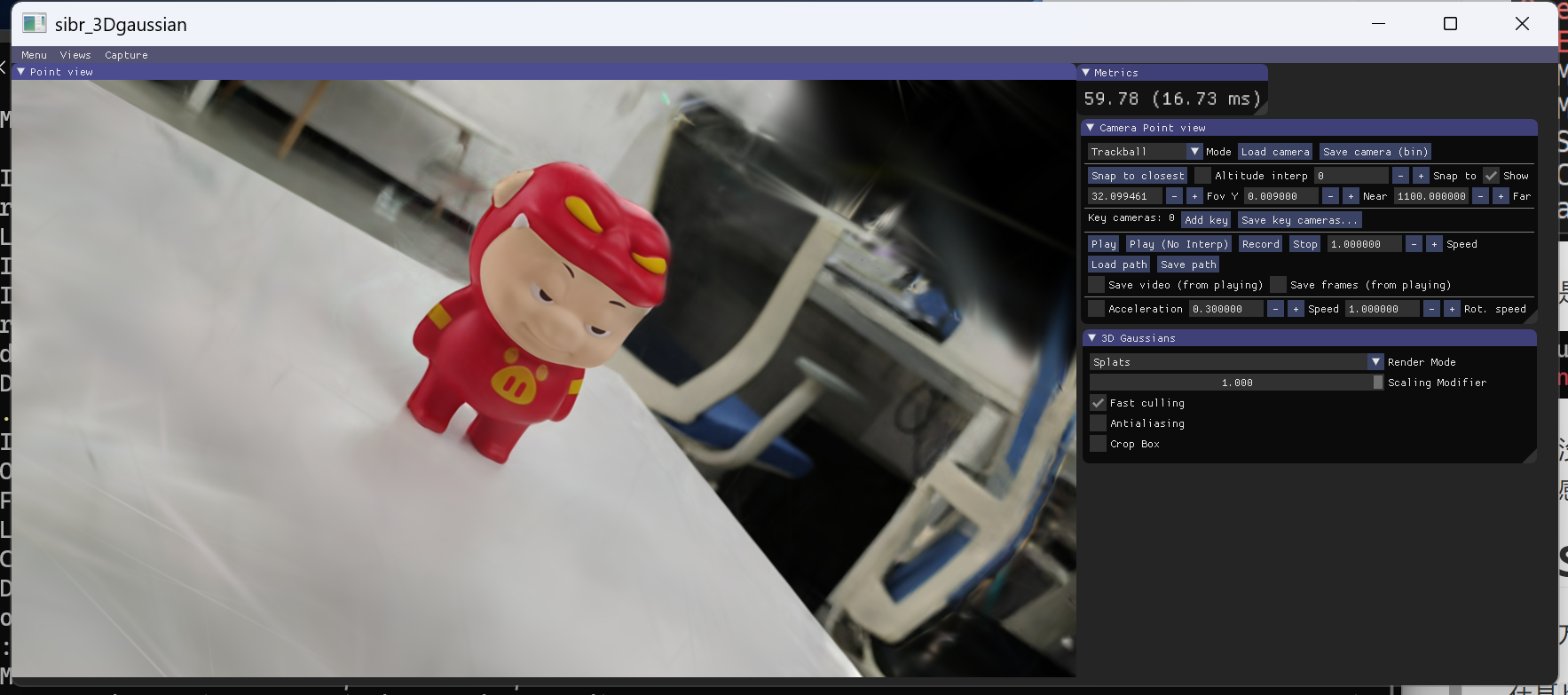The image size is (1568, 695).
Task: Increase Rot. speed value
Action: tap(1452, 309)
